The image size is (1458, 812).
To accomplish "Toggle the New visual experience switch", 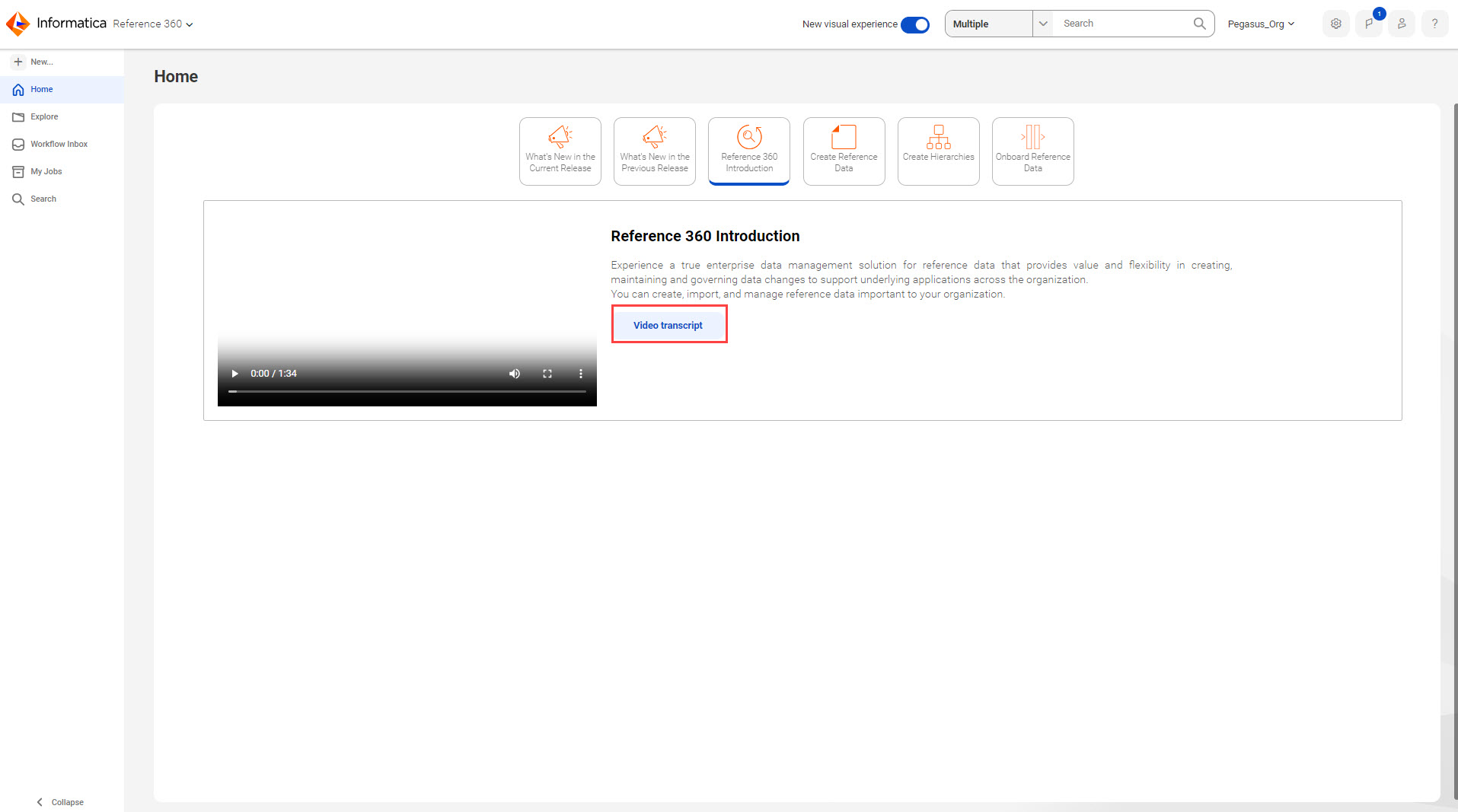I will (x=914, y=24).
